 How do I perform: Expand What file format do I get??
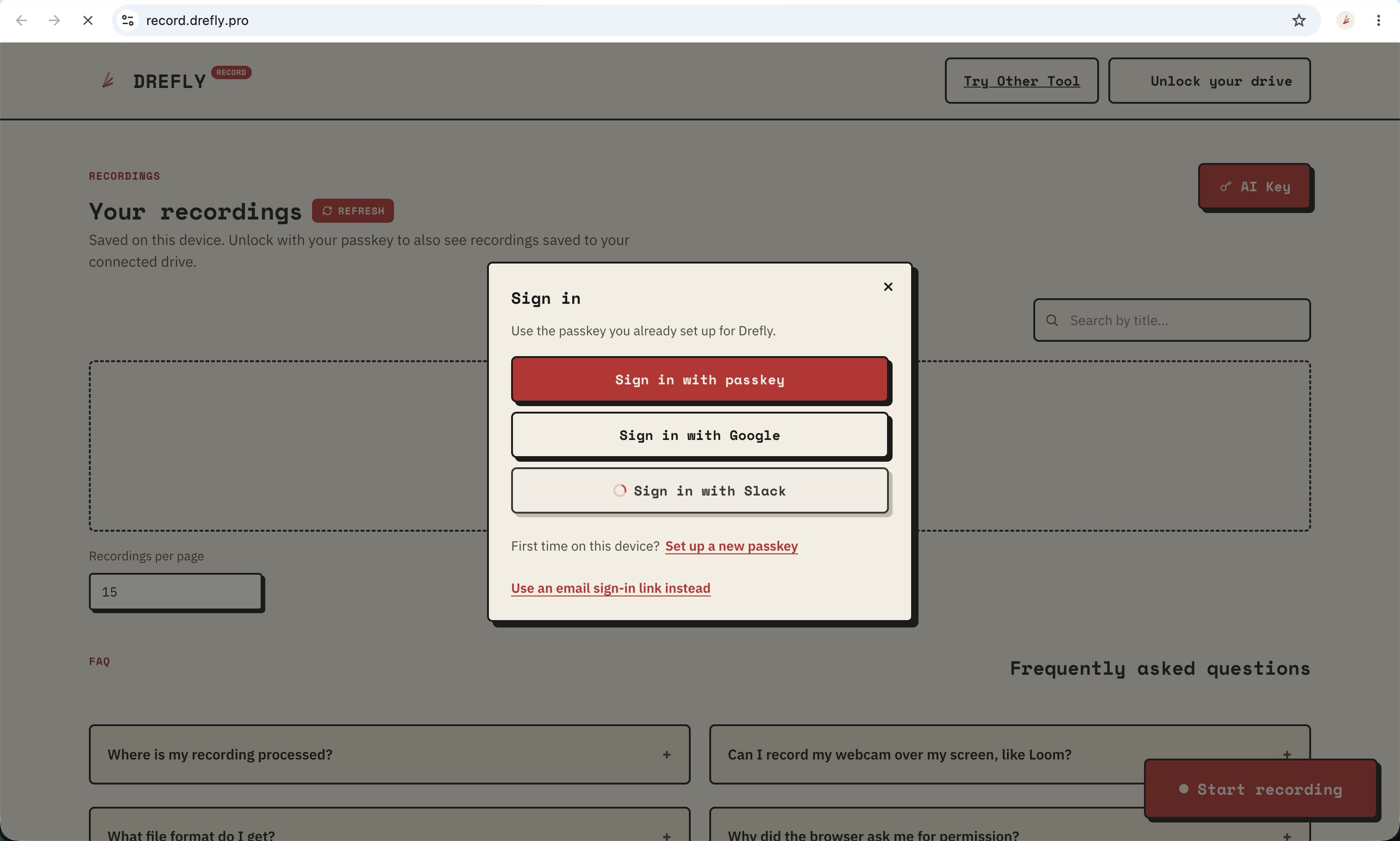[389, 825]
